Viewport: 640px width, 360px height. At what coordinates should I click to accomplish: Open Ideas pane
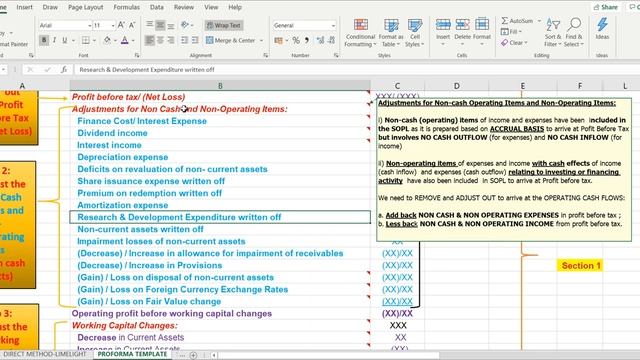coord(602,29)
